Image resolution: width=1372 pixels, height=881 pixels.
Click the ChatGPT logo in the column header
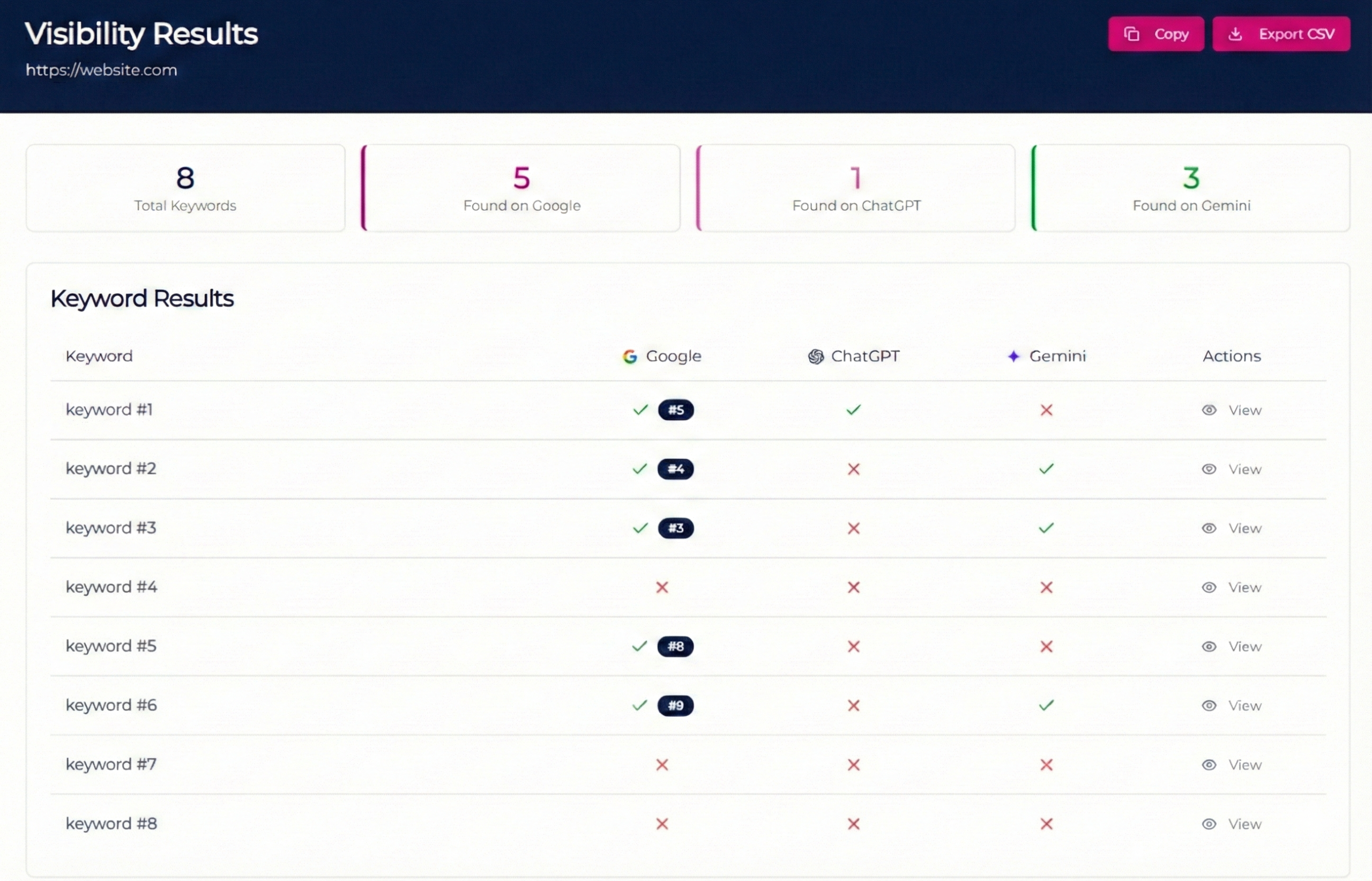(816, 356)
